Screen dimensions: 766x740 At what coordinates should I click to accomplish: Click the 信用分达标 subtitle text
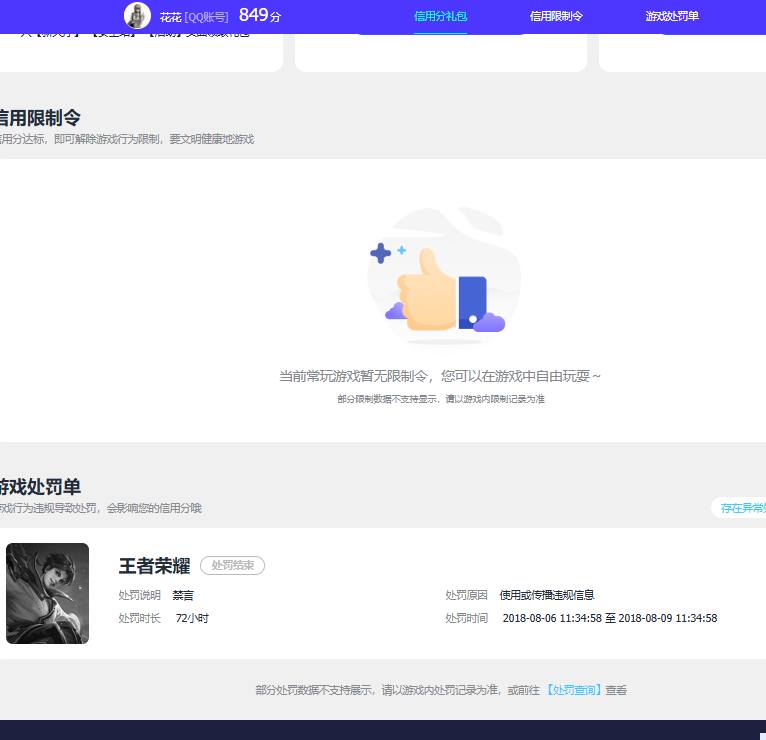(127, 139)
